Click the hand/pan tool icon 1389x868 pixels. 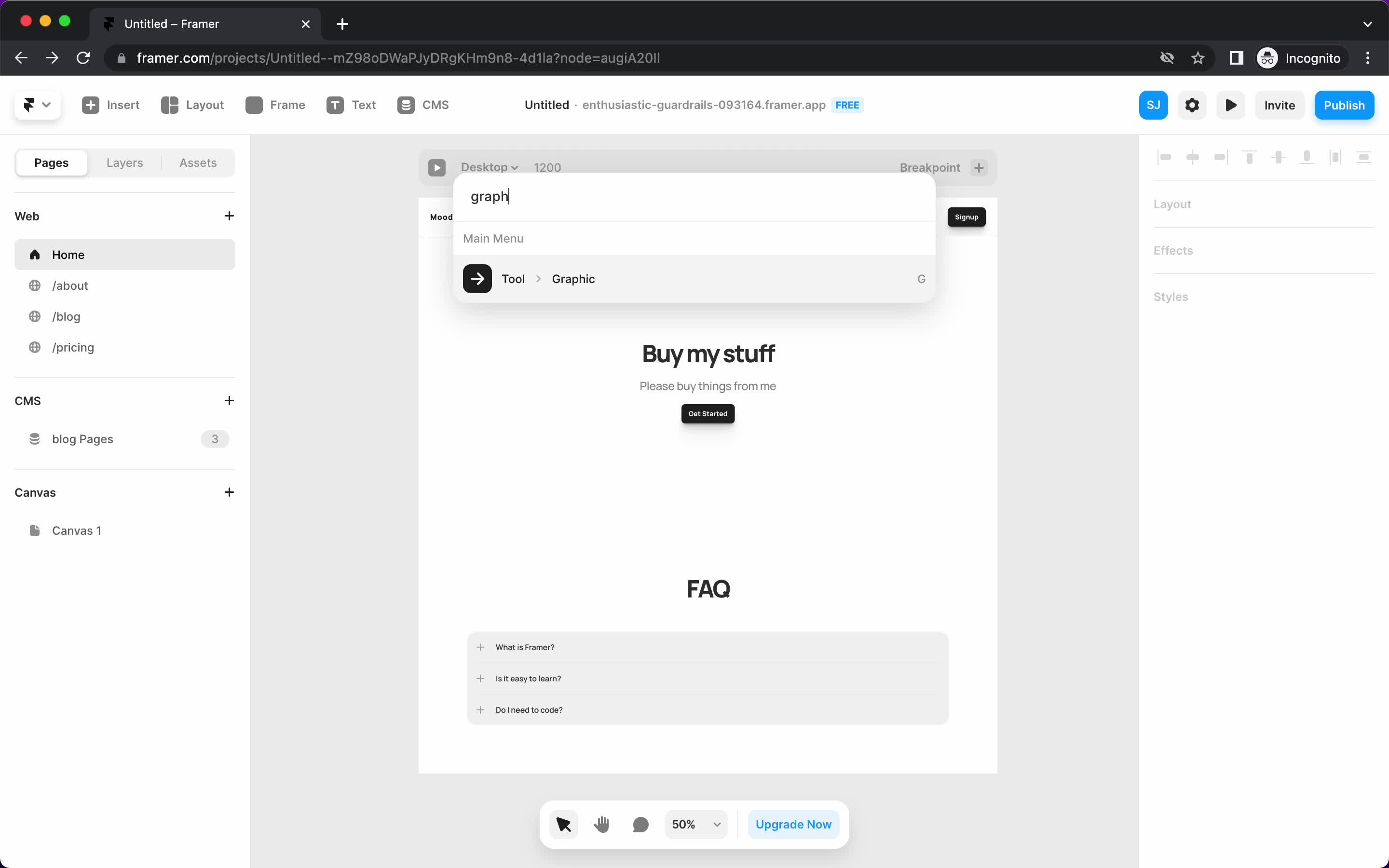[601, 824]
